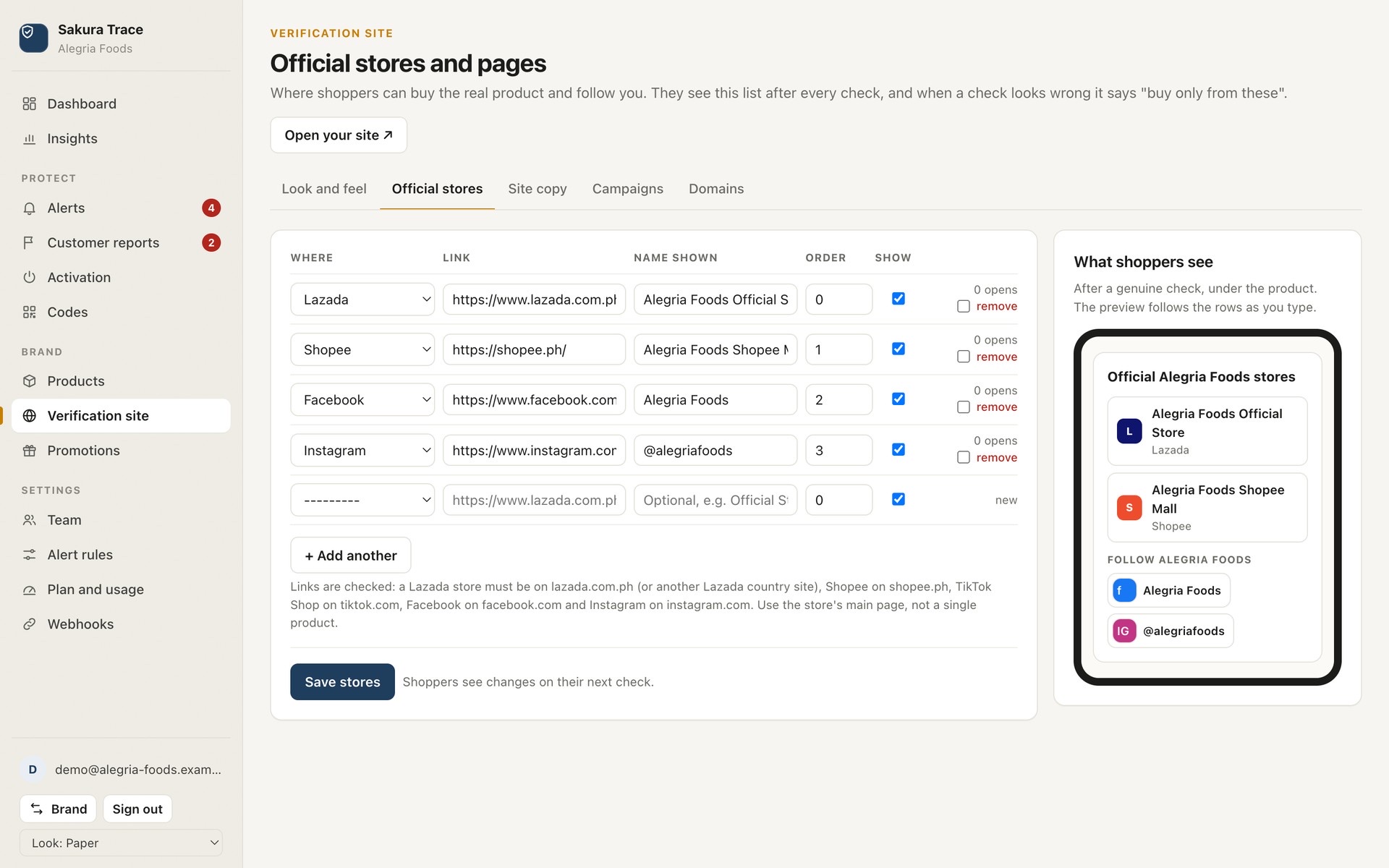Click the Alerts bell icon
Viewport: 1389px width, 868px height.
pos(29,208)
